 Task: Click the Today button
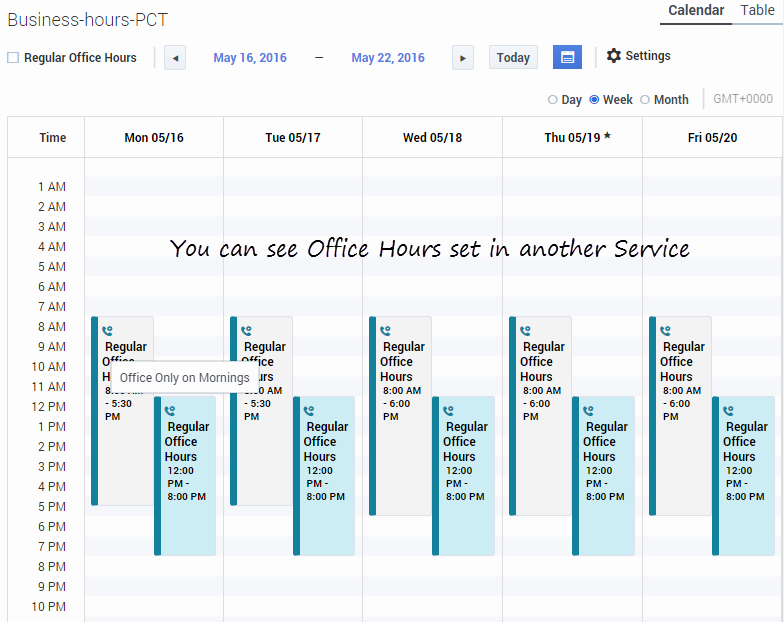(513, 58)
